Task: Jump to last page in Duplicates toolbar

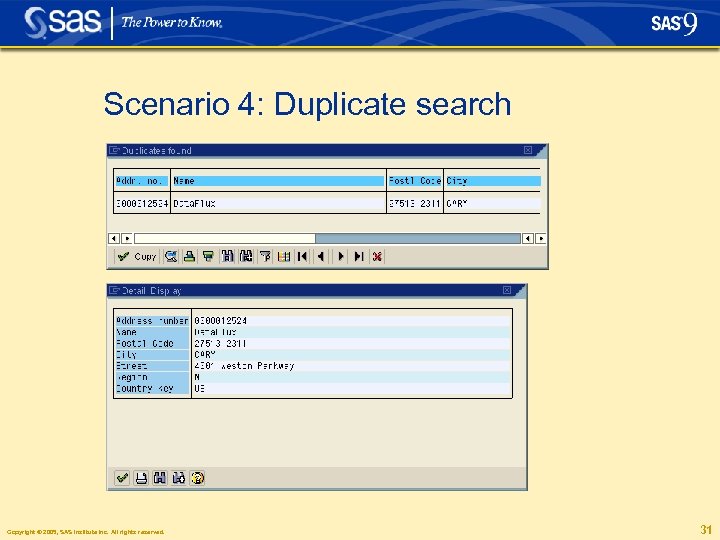Action: tap(359, 256)
